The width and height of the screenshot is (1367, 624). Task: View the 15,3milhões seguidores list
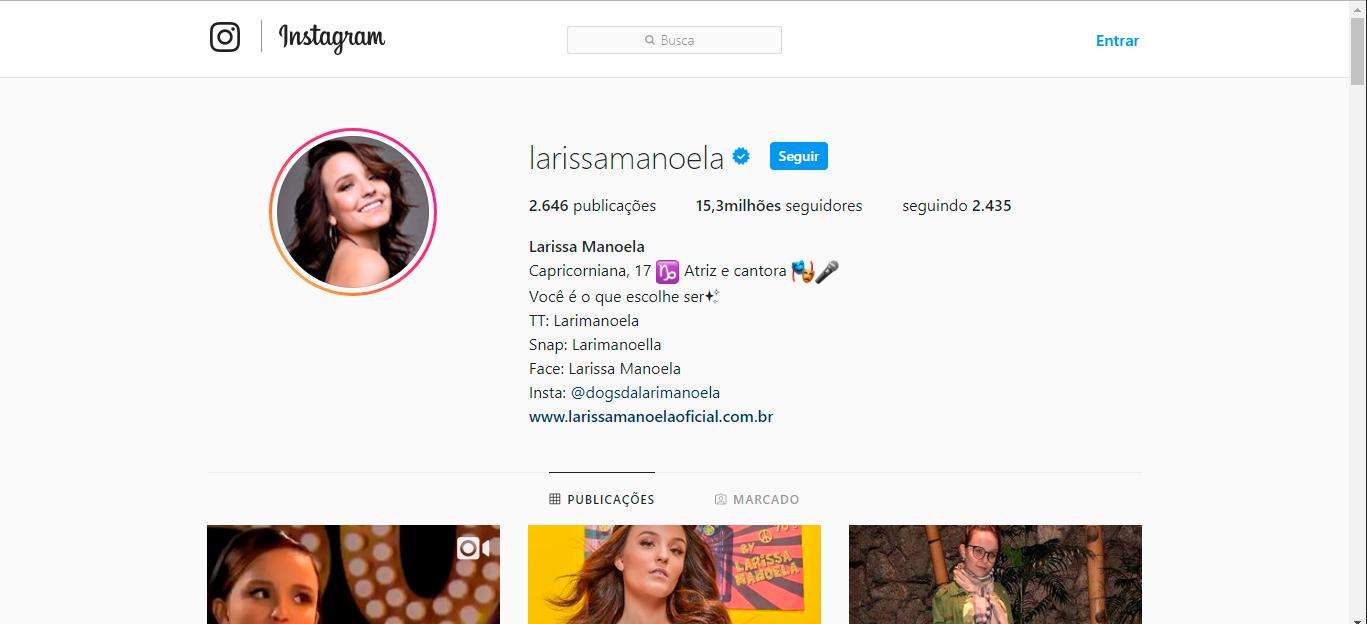click(779, 206)
